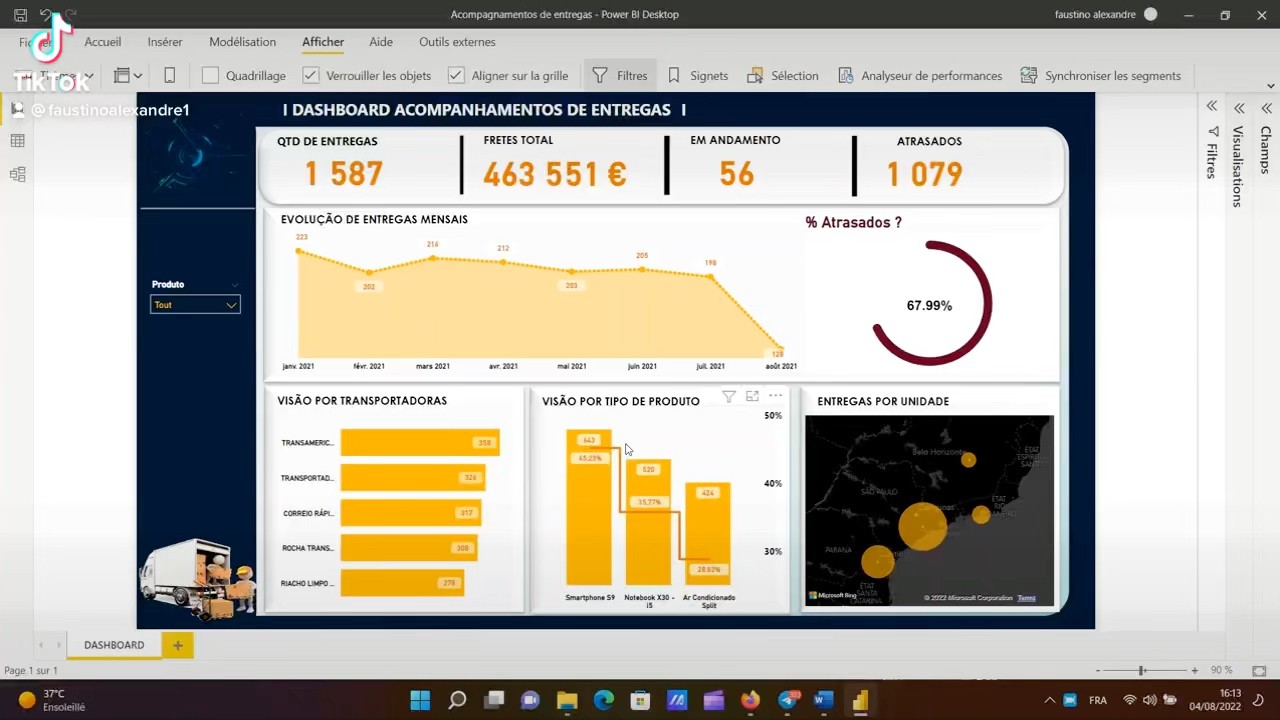This screenshot has width=1280, height=720.
Task: Select the DASHBOARD page tab
Action: (114, 645)
